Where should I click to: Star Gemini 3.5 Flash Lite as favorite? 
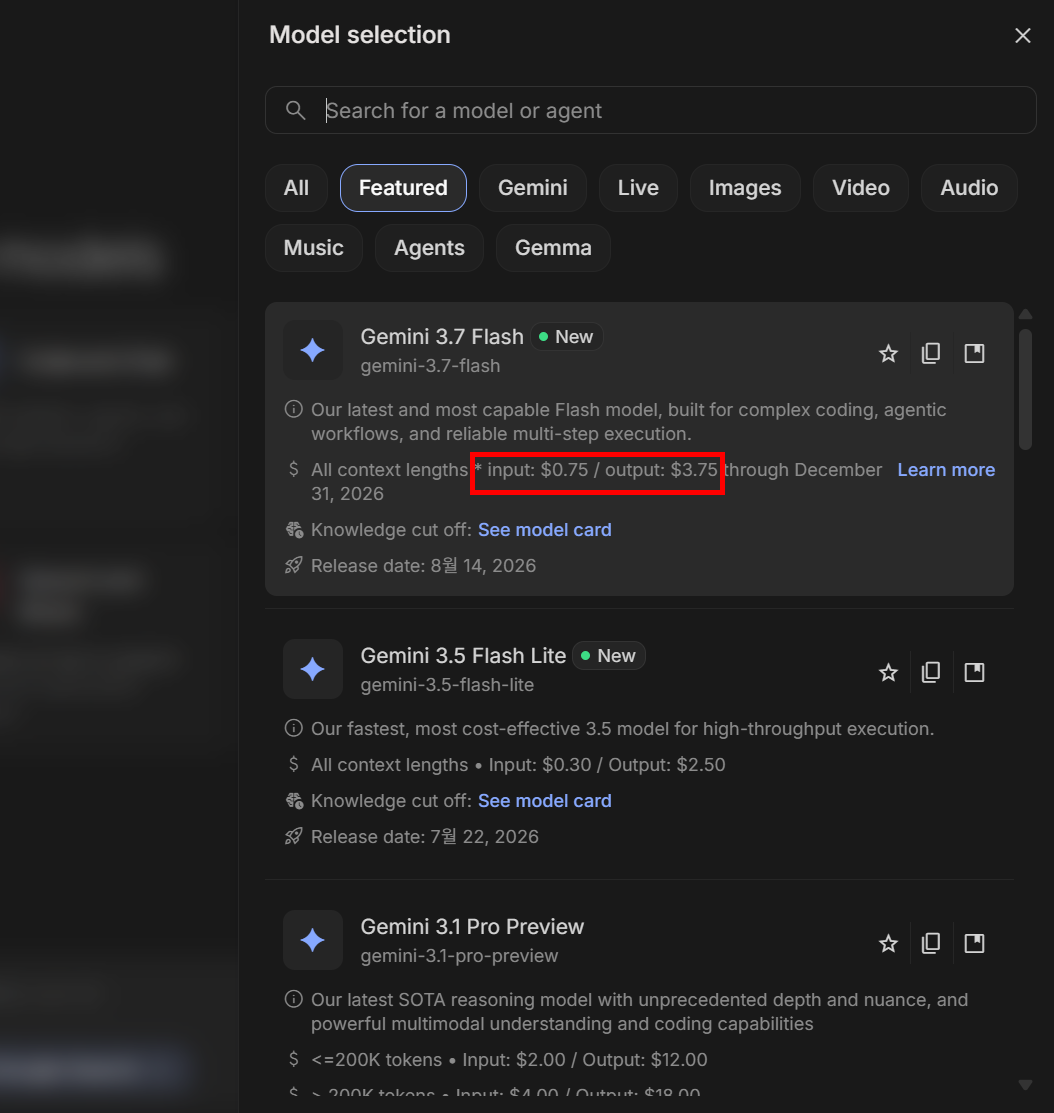(888, 672)
